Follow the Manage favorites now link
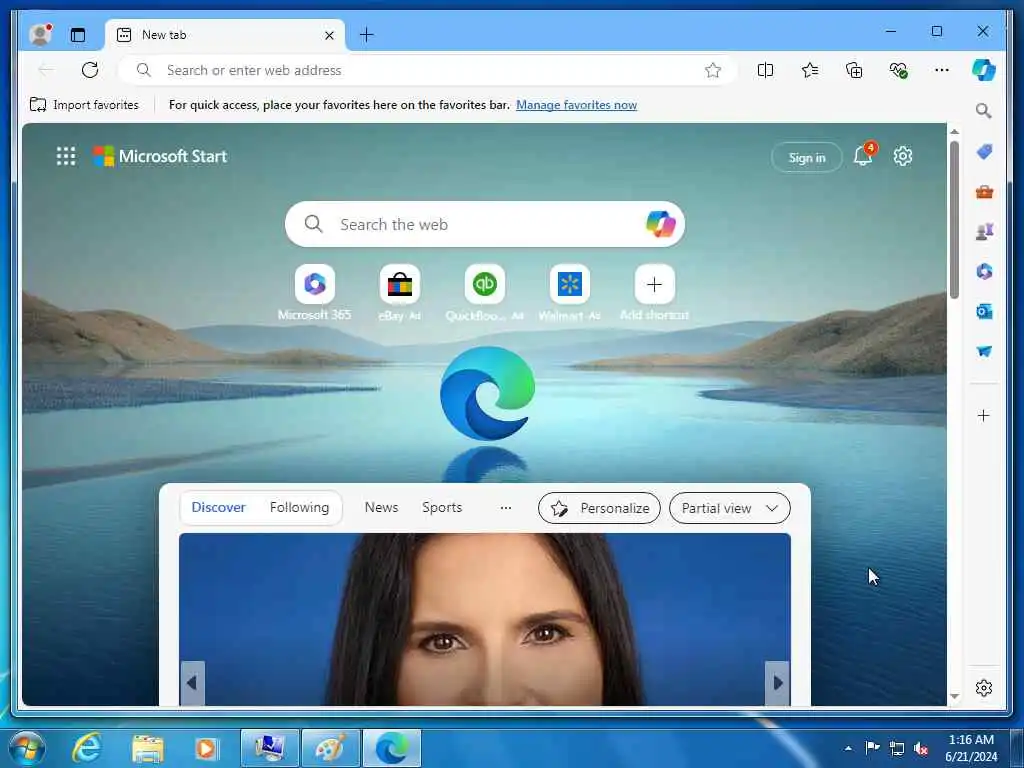This screenshot has width=1024, height=768. [x=576, y=104]
